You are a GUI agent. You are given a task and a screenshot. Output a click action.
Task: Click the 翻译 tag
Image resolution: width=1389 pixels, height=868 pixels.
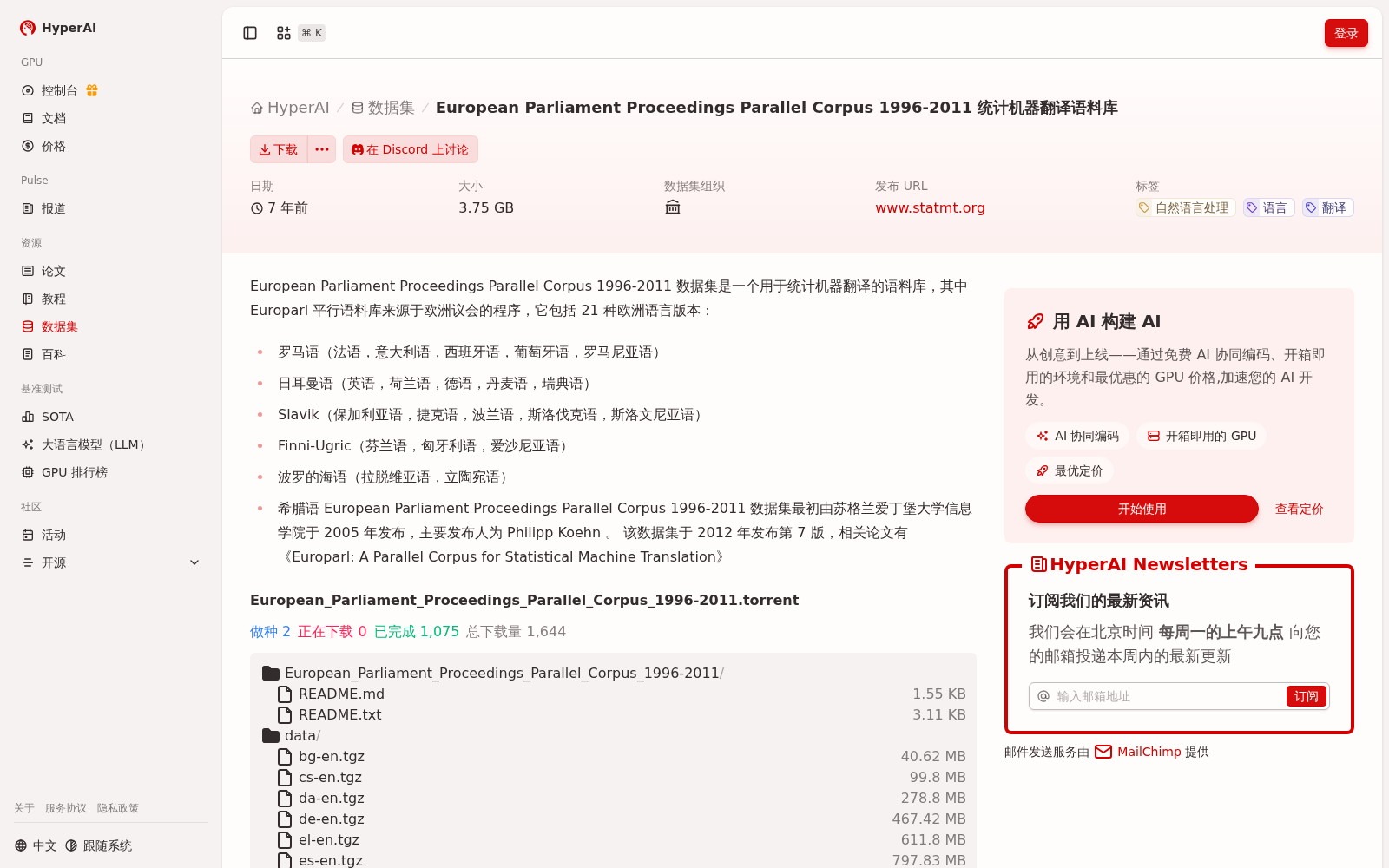click(1328, 207)
